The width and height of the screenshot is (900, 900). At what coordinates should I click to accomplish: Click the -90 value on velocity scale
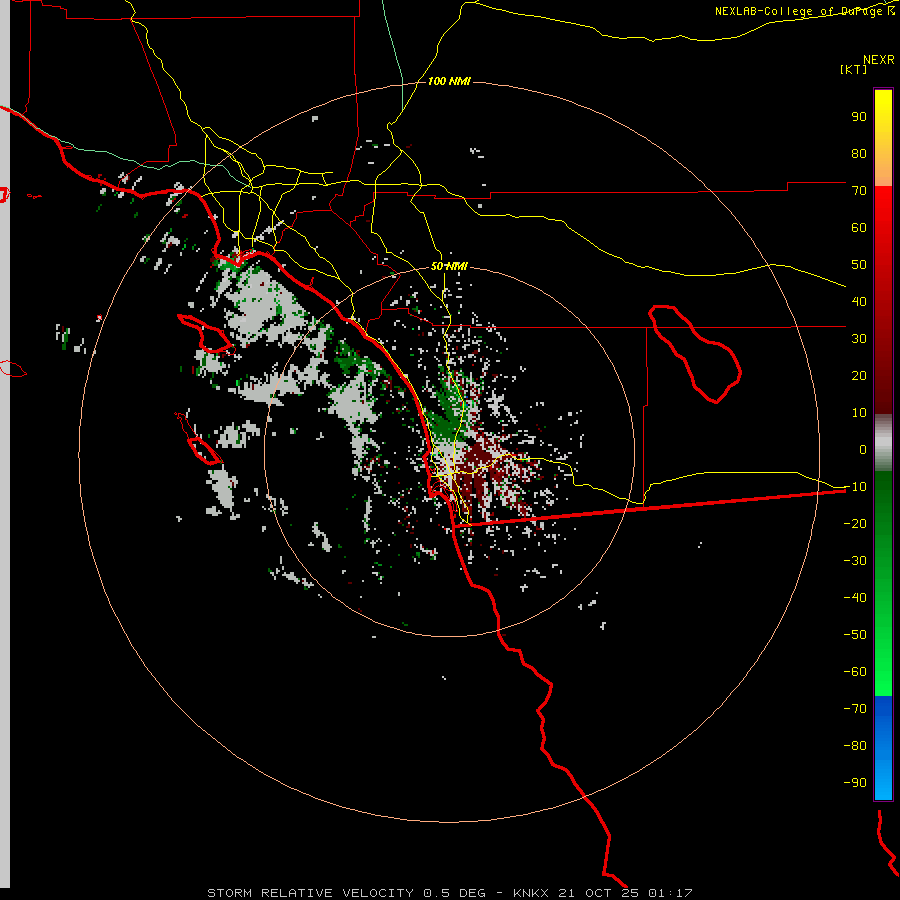(855, 783)
